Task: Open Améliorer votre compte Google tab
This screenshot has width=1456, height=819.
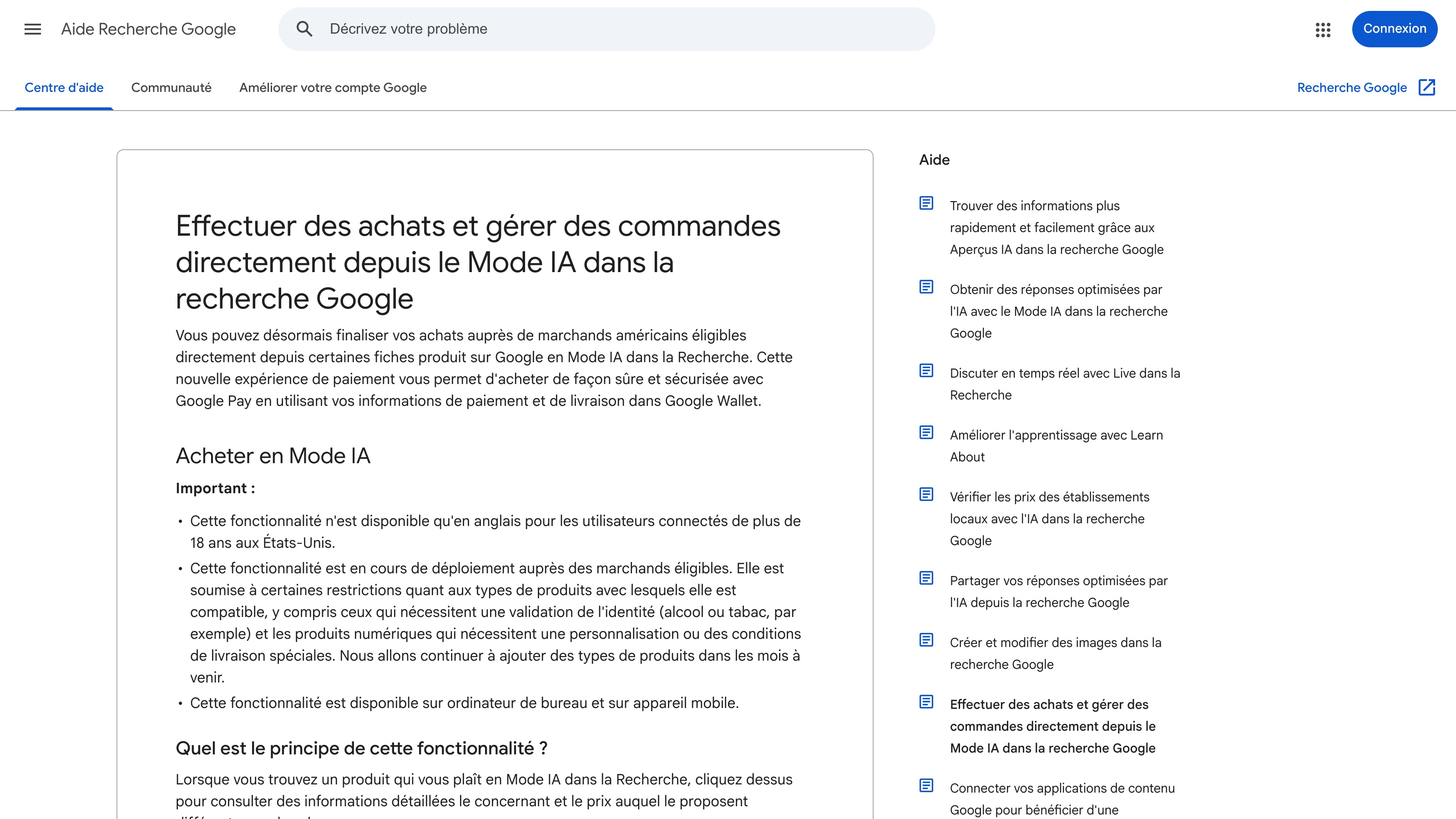Action: click(333, 88)
